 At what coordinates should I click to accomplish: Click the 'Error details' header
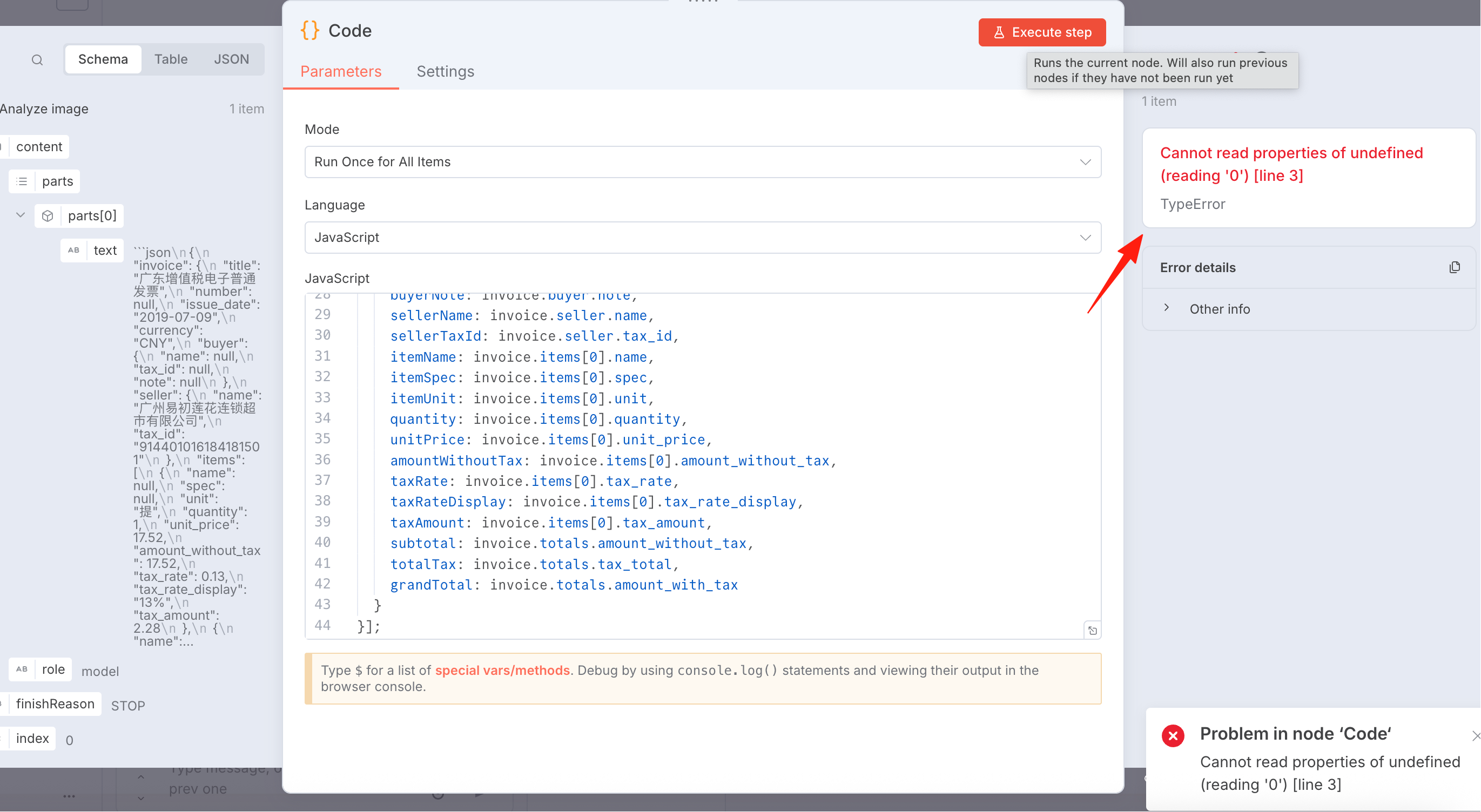(x=1197, y=267)
